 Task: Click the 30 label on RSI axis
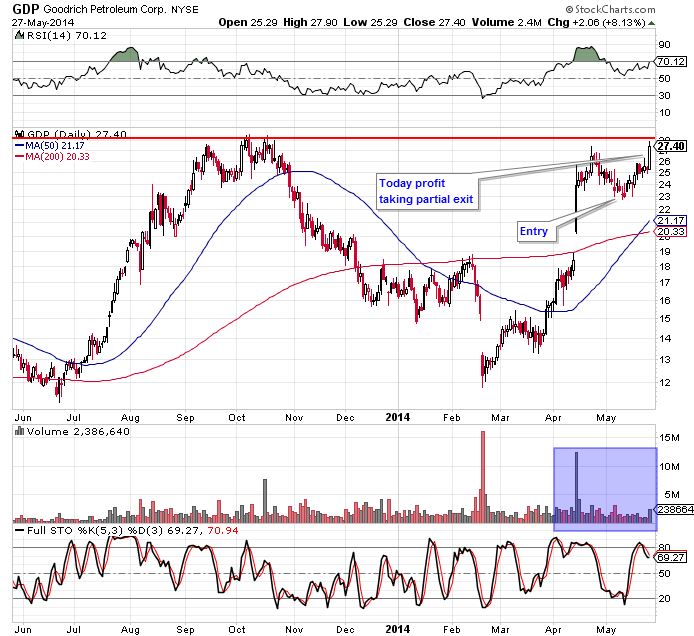click(x=665, y=95)
